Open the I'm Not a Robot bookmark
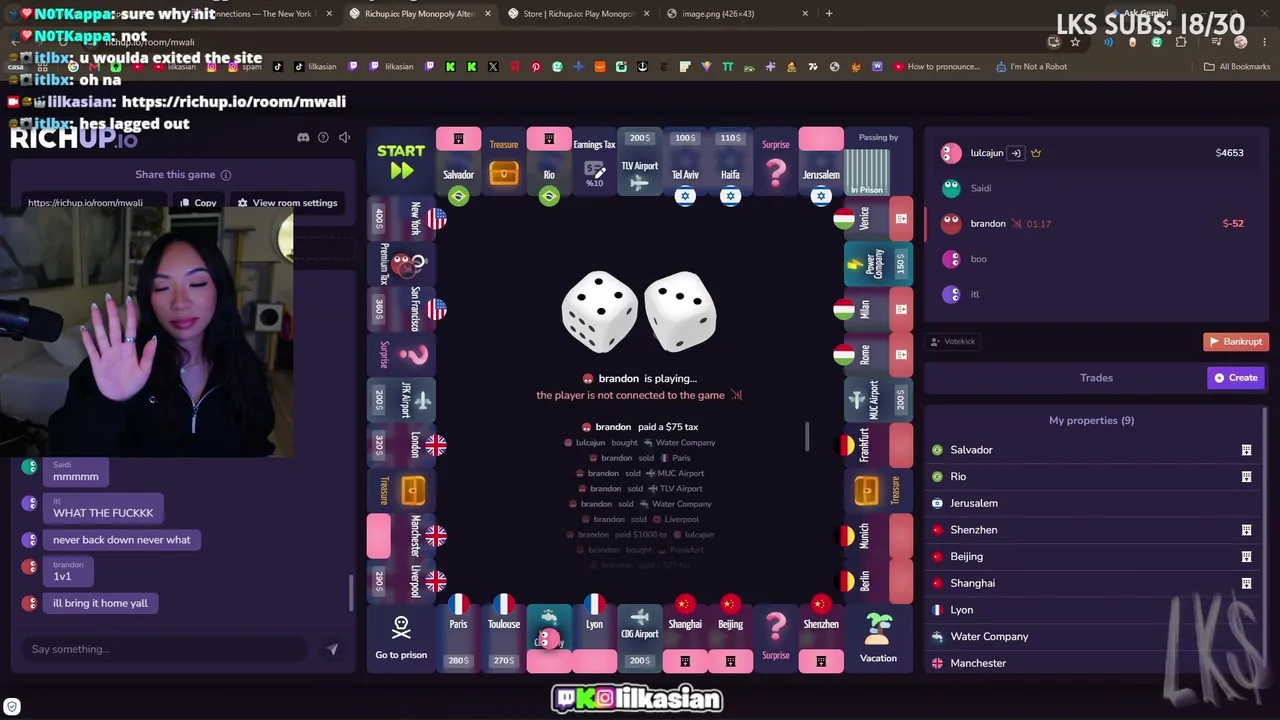The height and width of the screenshot is (720, 1280). [1031, 67]
